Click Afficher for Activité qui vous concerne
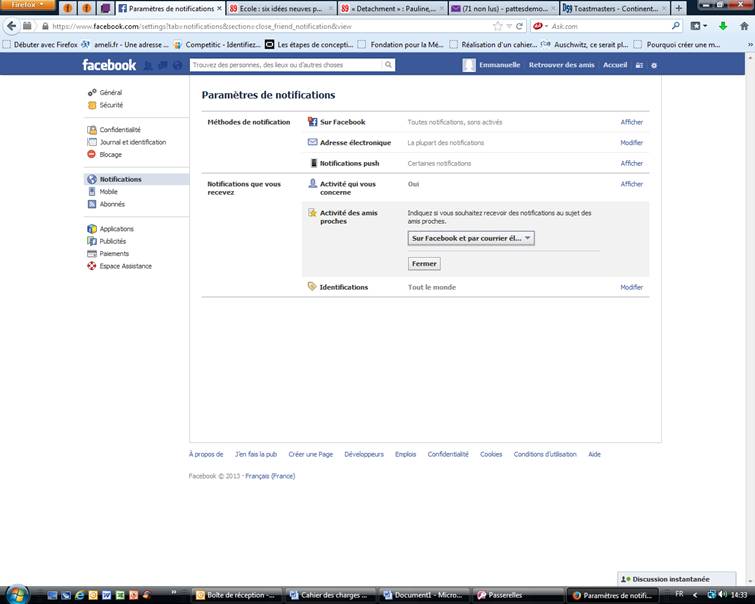The image size is (755, 604). coord(632,184)
